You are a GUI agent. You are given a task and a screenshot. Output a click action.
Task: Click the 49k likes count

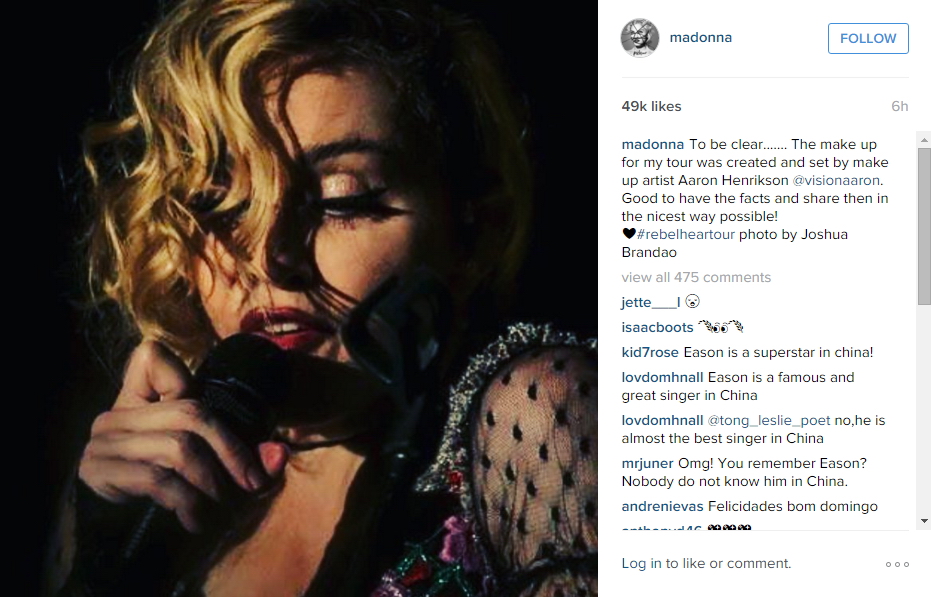[x=651, y=106]
